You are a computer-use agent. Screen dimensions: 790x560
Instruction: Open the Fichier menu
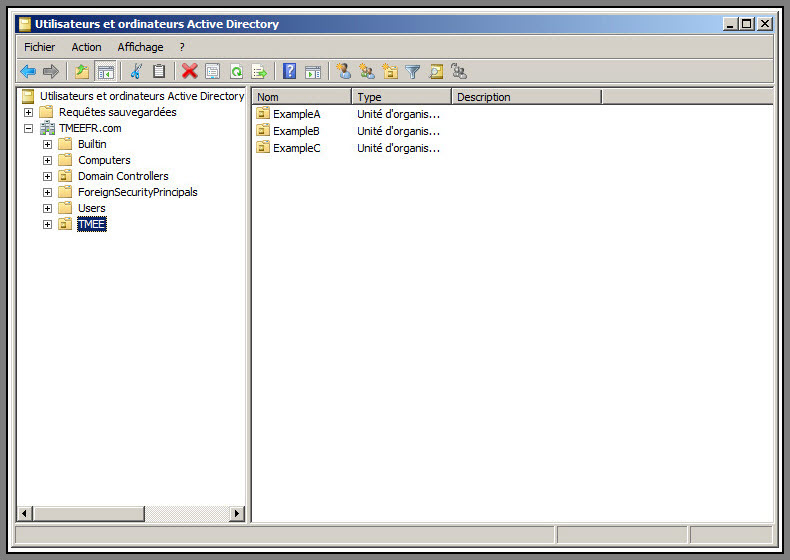coord(40,47)
